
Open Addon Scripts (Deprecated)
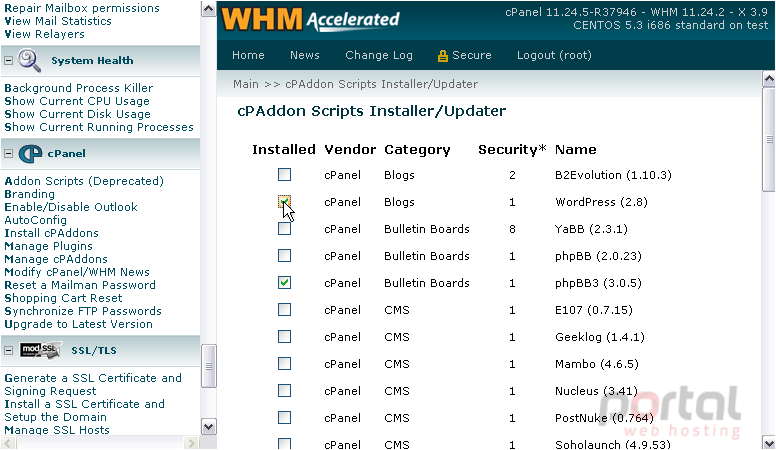click(x=84, y=181)
